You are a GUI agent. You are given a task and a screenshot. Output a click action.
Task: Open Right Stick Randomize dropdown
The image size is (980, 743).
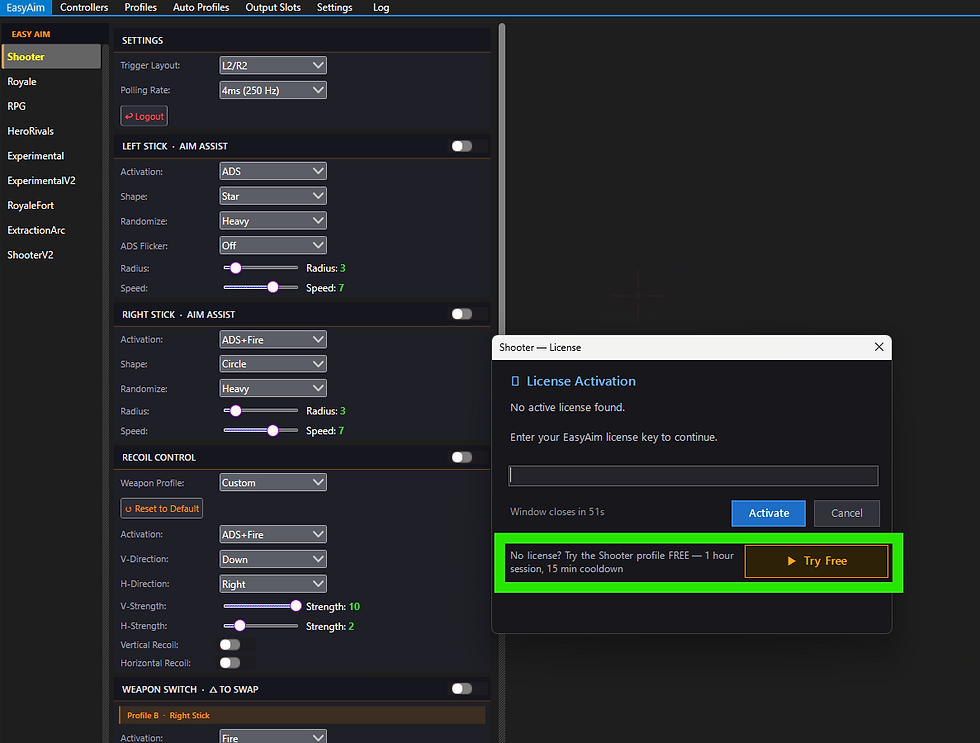pyautogui.click(x=272, y=389)
